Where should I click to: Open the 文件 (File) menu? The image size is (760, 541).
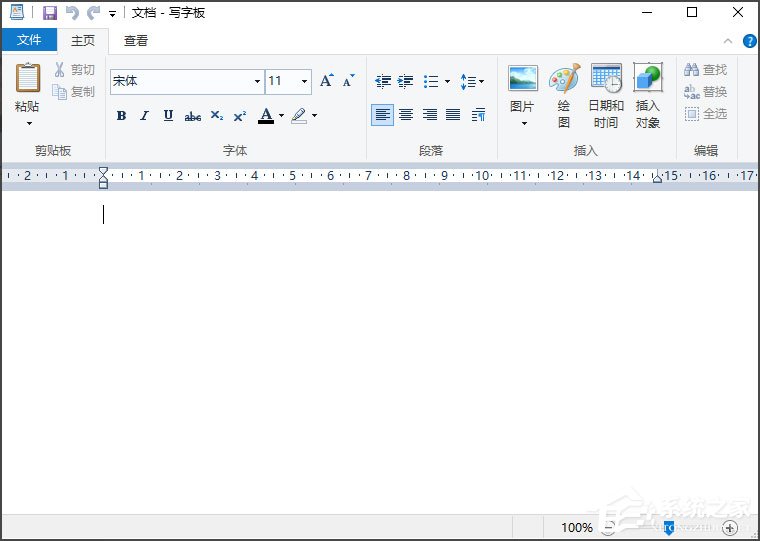click(x=29, y=40)
